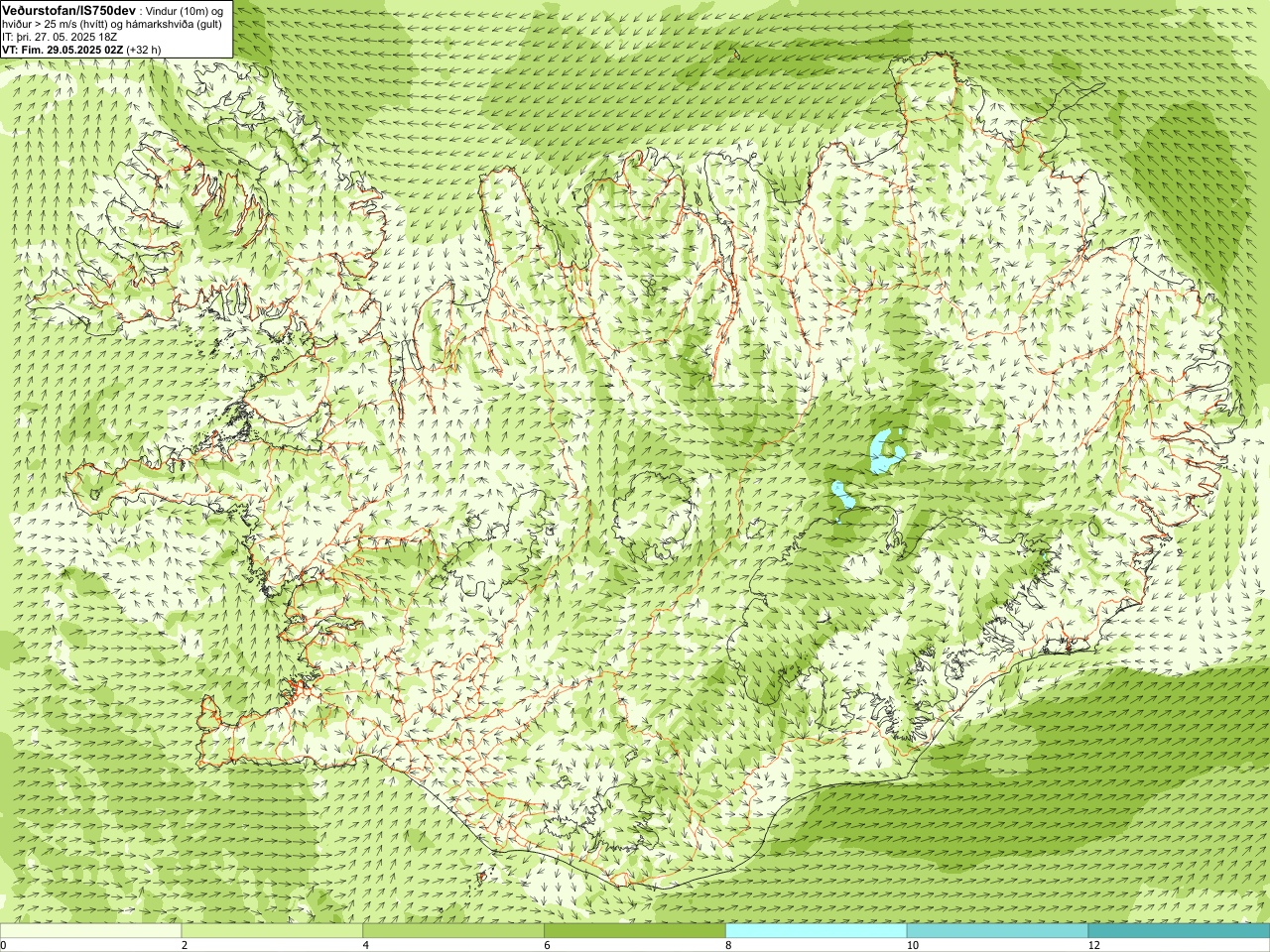Click the legend label '12'
Image resolution: width=1270 pixels, height=952 pixels.
click(x=1093, y=945)
